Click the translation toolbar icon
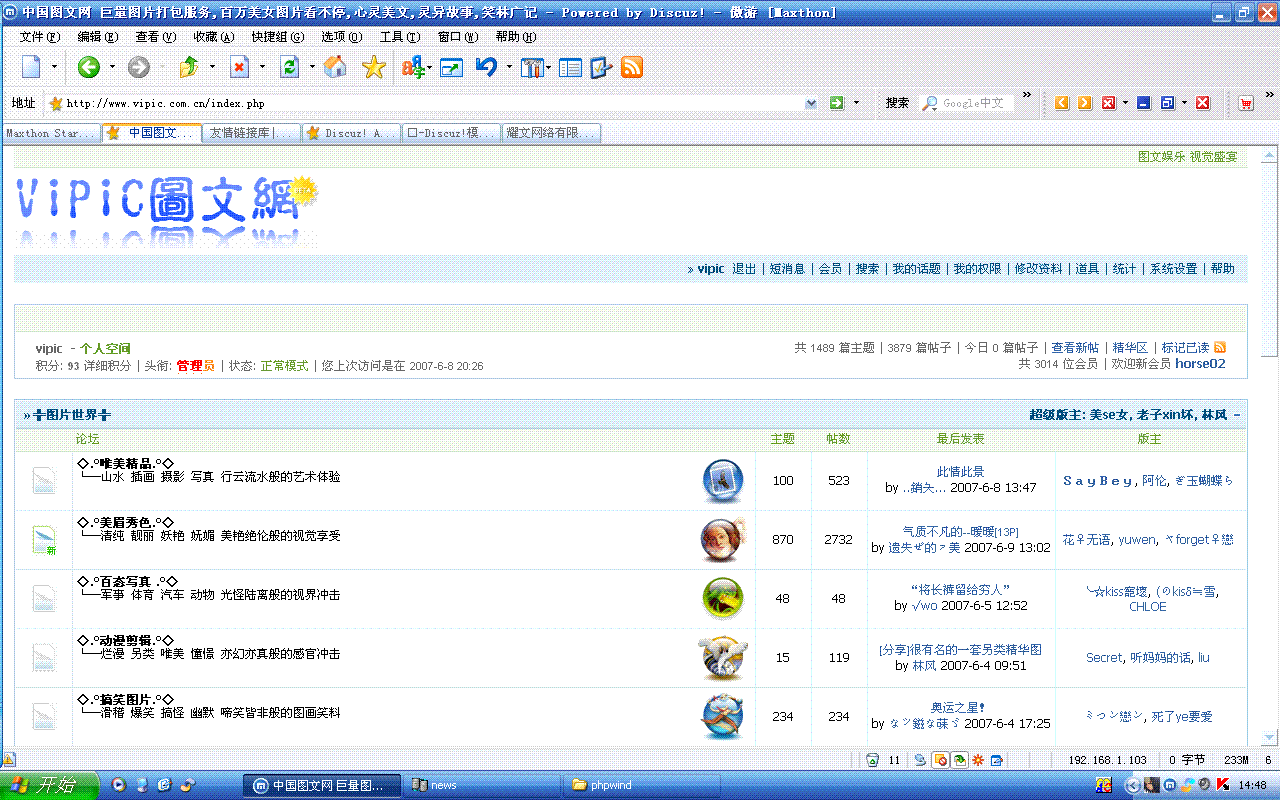1280x800 pixels. 412,68
